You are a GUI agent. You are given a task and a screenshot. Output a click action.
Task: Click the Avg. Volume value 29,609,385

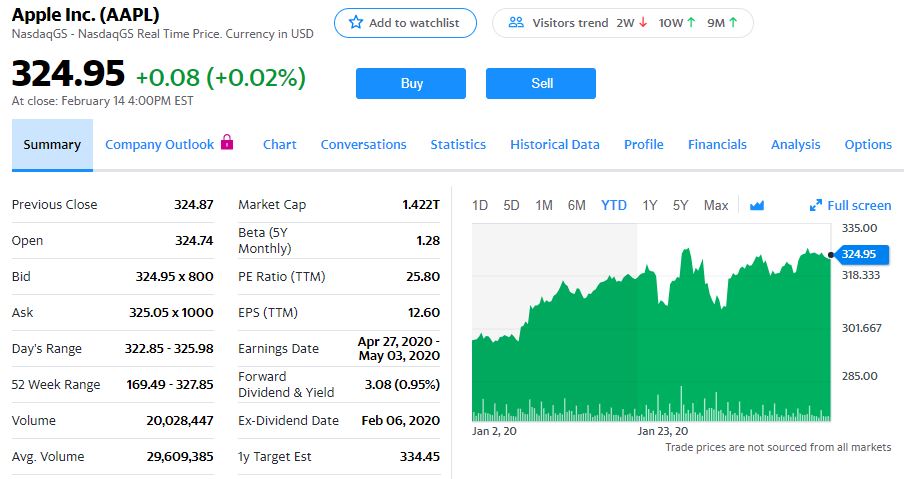pyautogui.click(x=180, y=457)
